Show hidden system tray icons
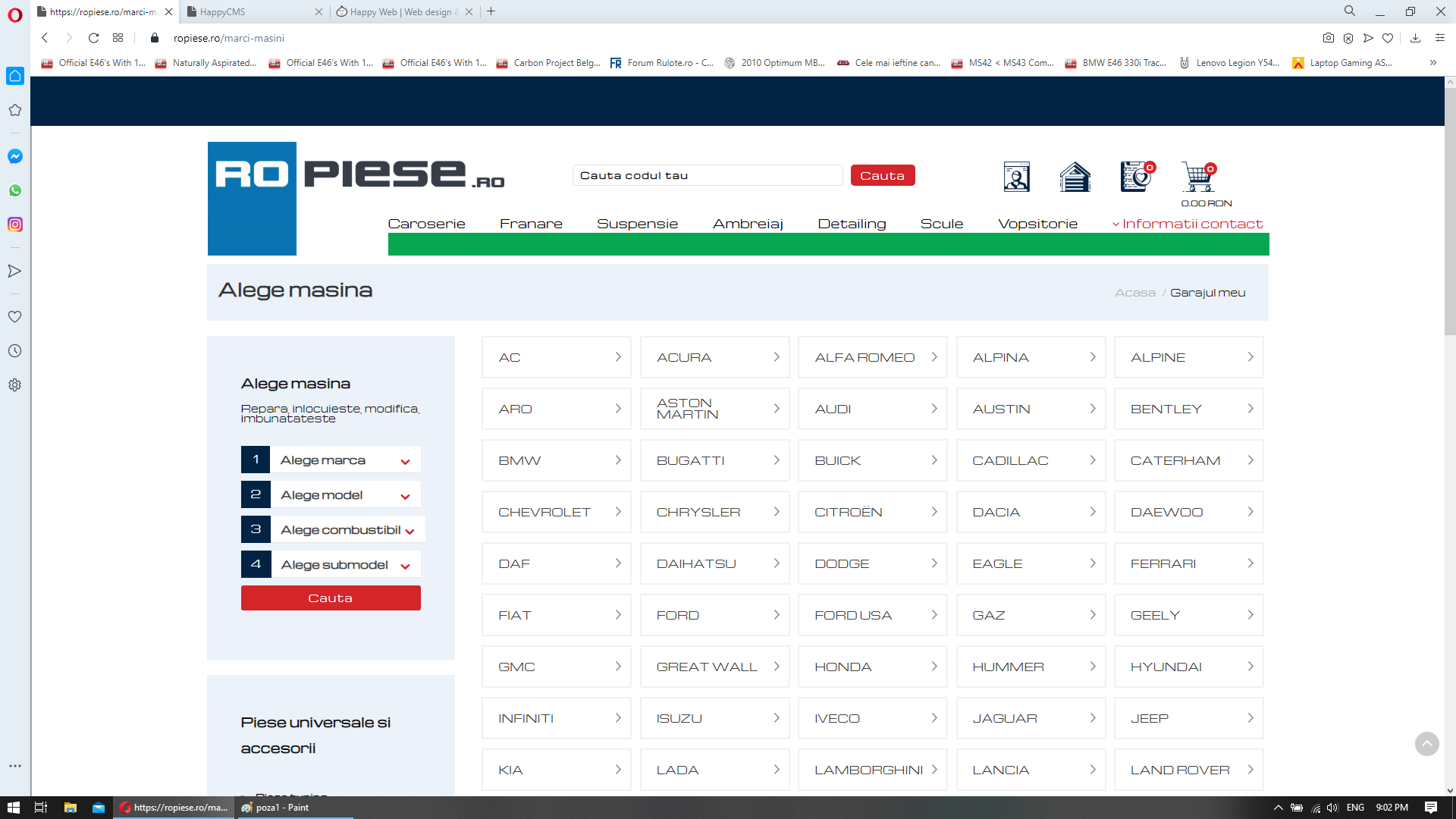Image resolution: width=1456 pixels, height=819 pixels. (x=1278, y=808)
